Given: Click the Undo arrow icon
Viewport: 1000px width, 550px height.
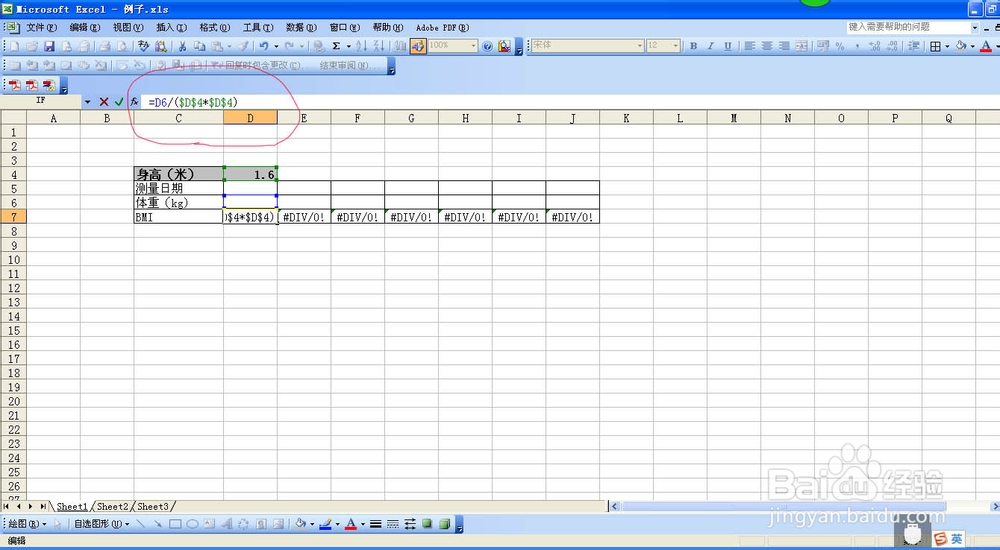Looking at the screenshot, I should tap(263, 46).
